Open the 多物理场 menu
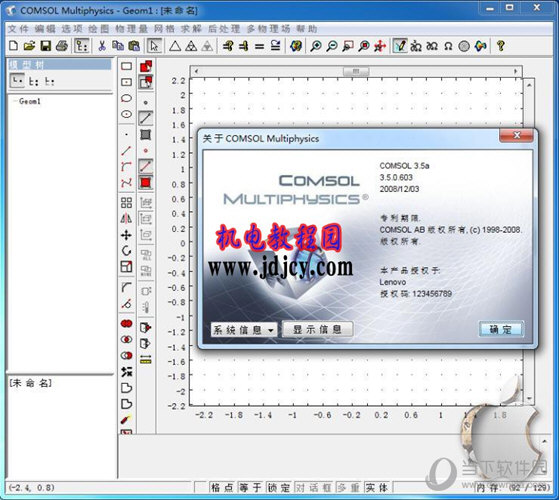559x500 pixels. (268, 29)
